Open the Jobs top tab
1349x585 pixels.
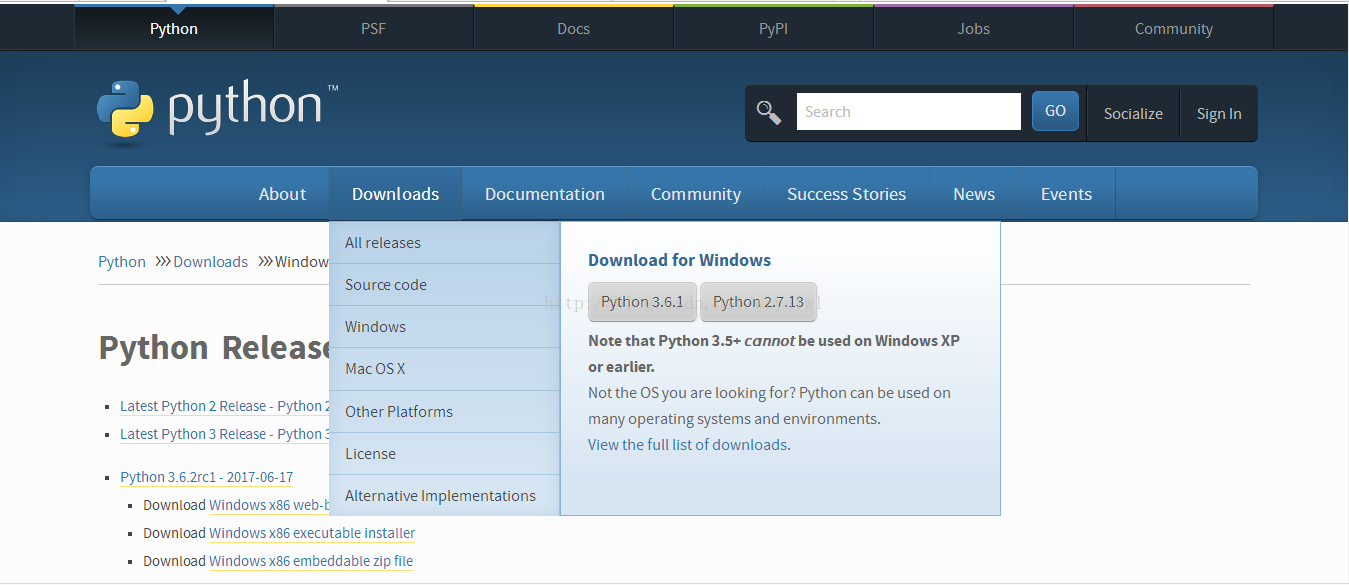coord(973,29)
